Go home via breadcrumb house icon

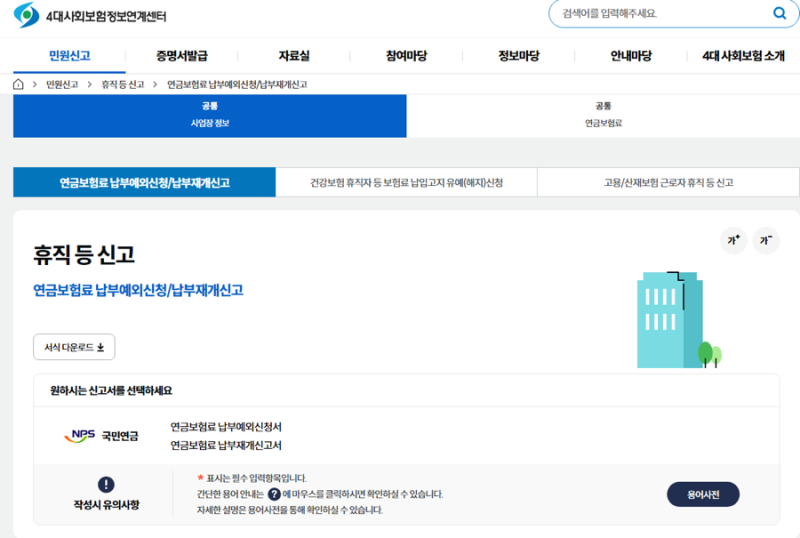click(18, 84)
